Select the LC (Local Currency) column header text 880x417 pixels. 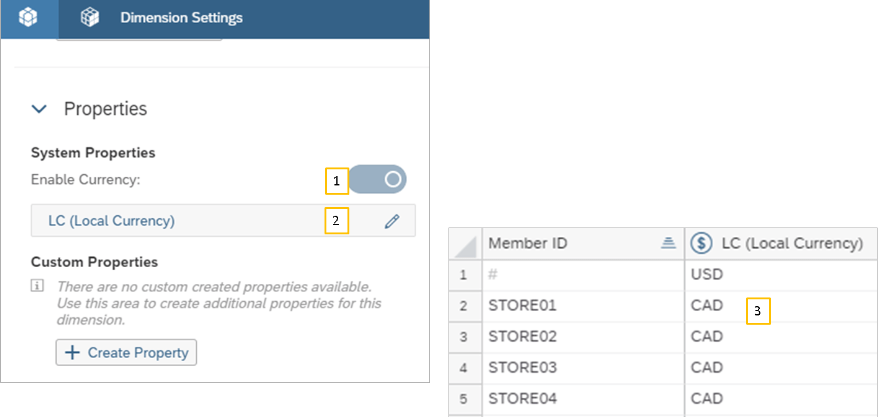point(791,243)
